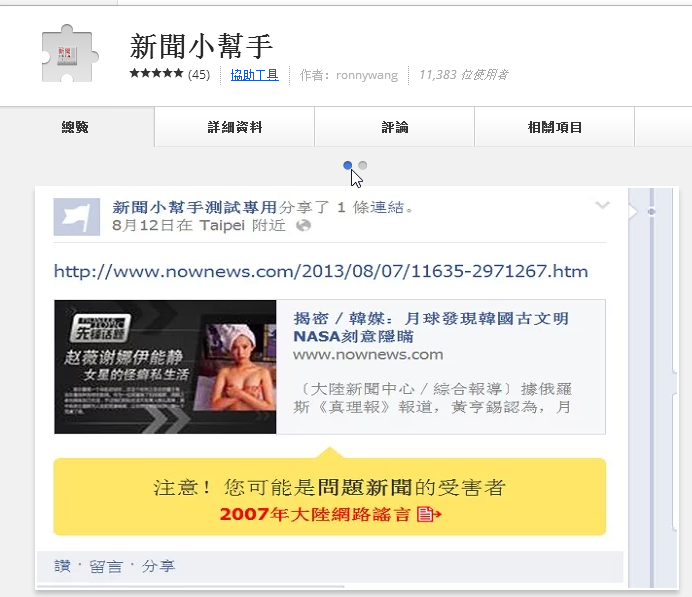692x597 pixels.
Task: Switch to the 詳細資料 tab
Action: coord(235,127)
